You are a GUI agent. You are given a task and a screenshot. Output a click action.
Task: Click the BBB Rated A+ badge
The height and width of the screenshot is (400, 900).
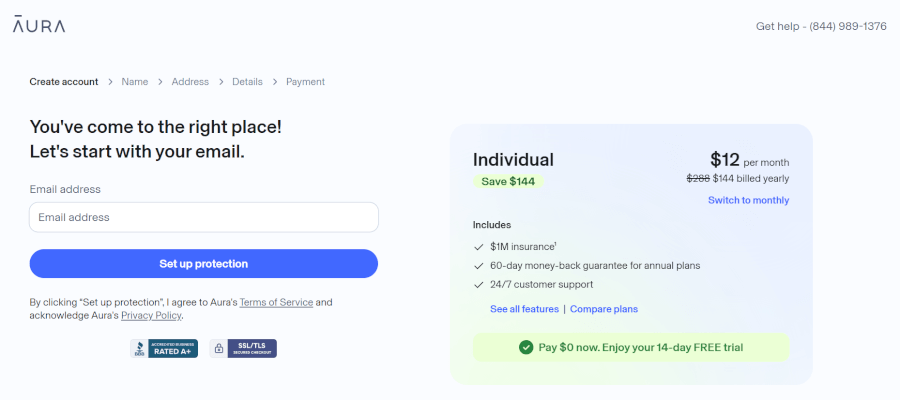tap(164, 348)
